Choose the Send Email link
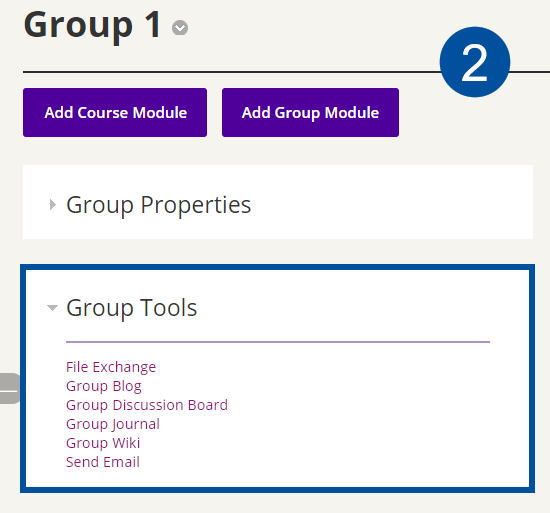Screen dimensions: 550x513 [x=103, y=462]
